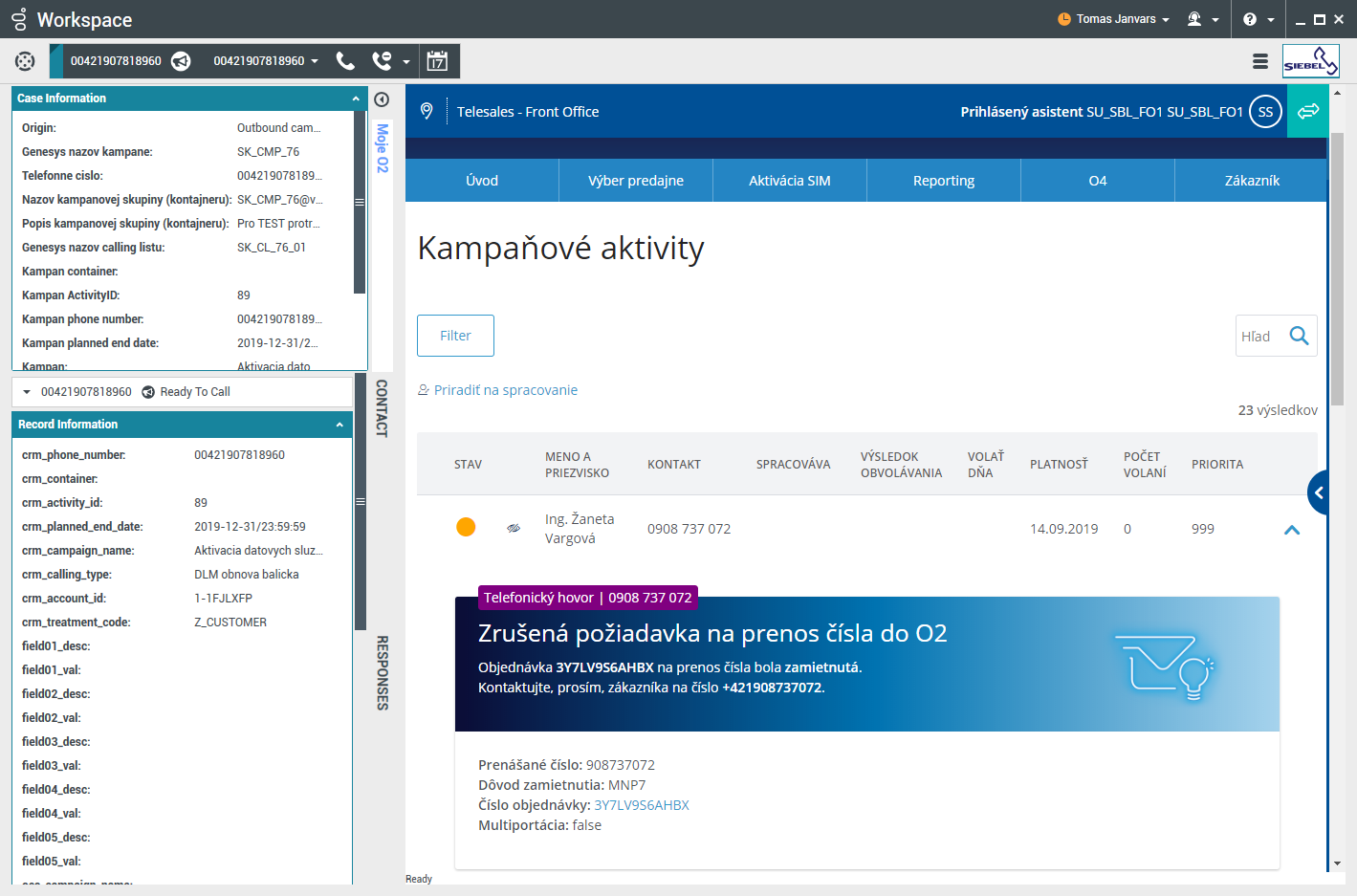Viewport: 1357px width, 896px height.
Task: Open the Zákazník tab
Action: tap(1252, 181)
